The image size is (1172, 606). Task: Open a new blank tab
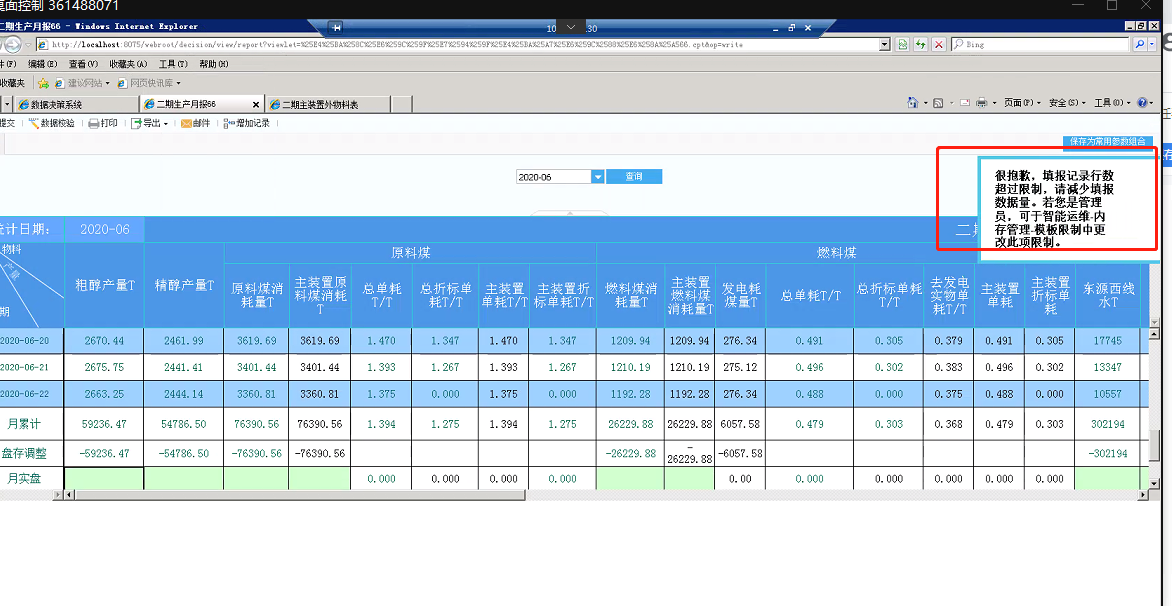401,105
